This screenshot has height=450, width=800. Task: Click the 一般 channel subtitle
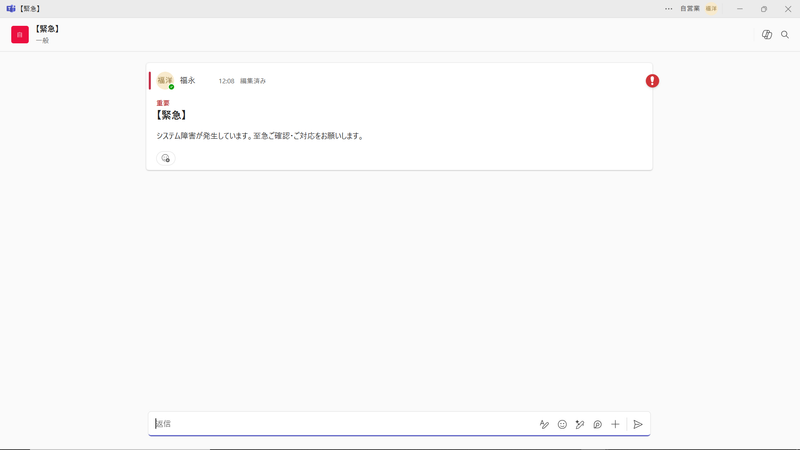42,40
